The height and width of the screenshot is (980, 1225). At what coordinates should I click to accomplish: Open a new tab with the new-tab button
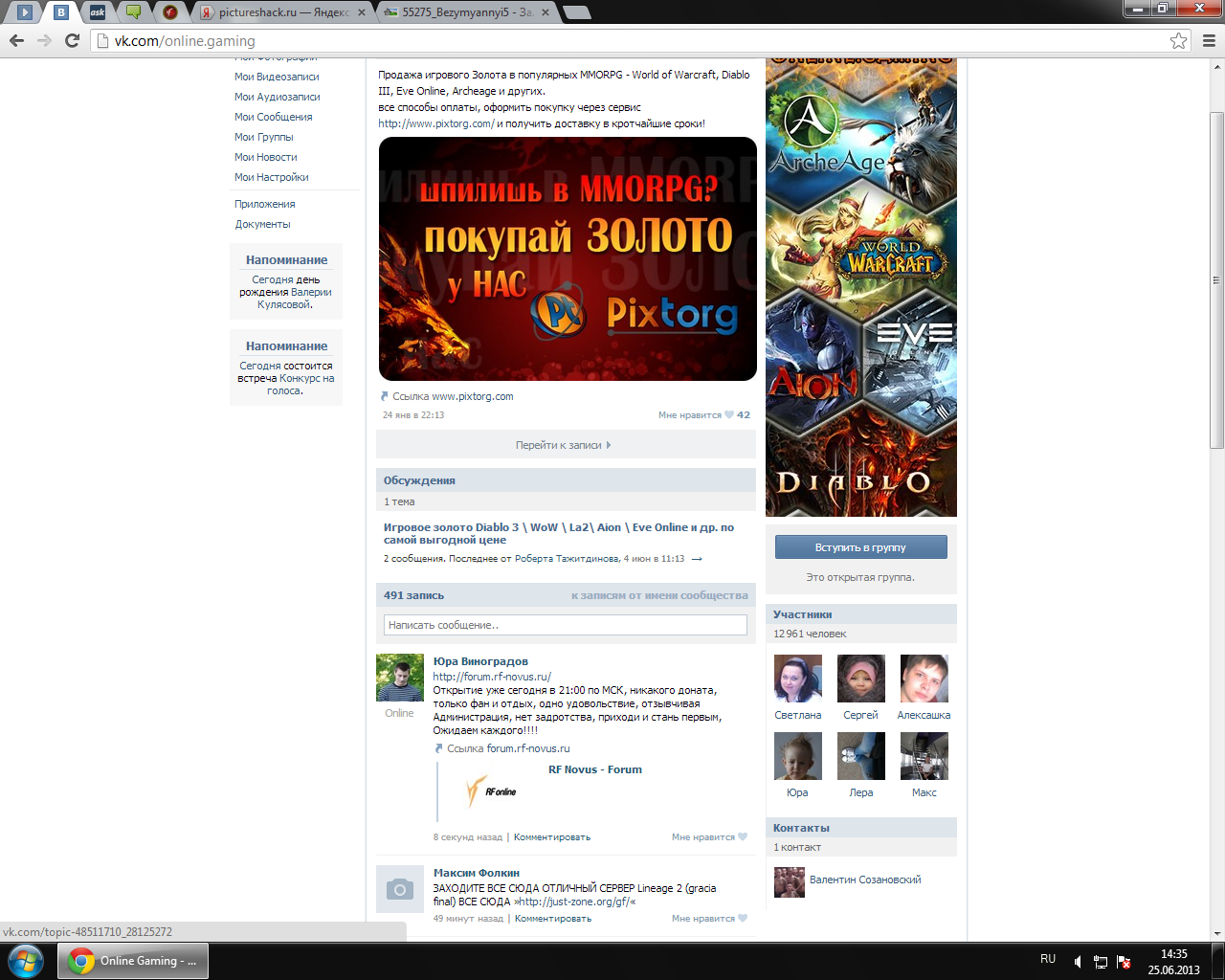(576, 12)
